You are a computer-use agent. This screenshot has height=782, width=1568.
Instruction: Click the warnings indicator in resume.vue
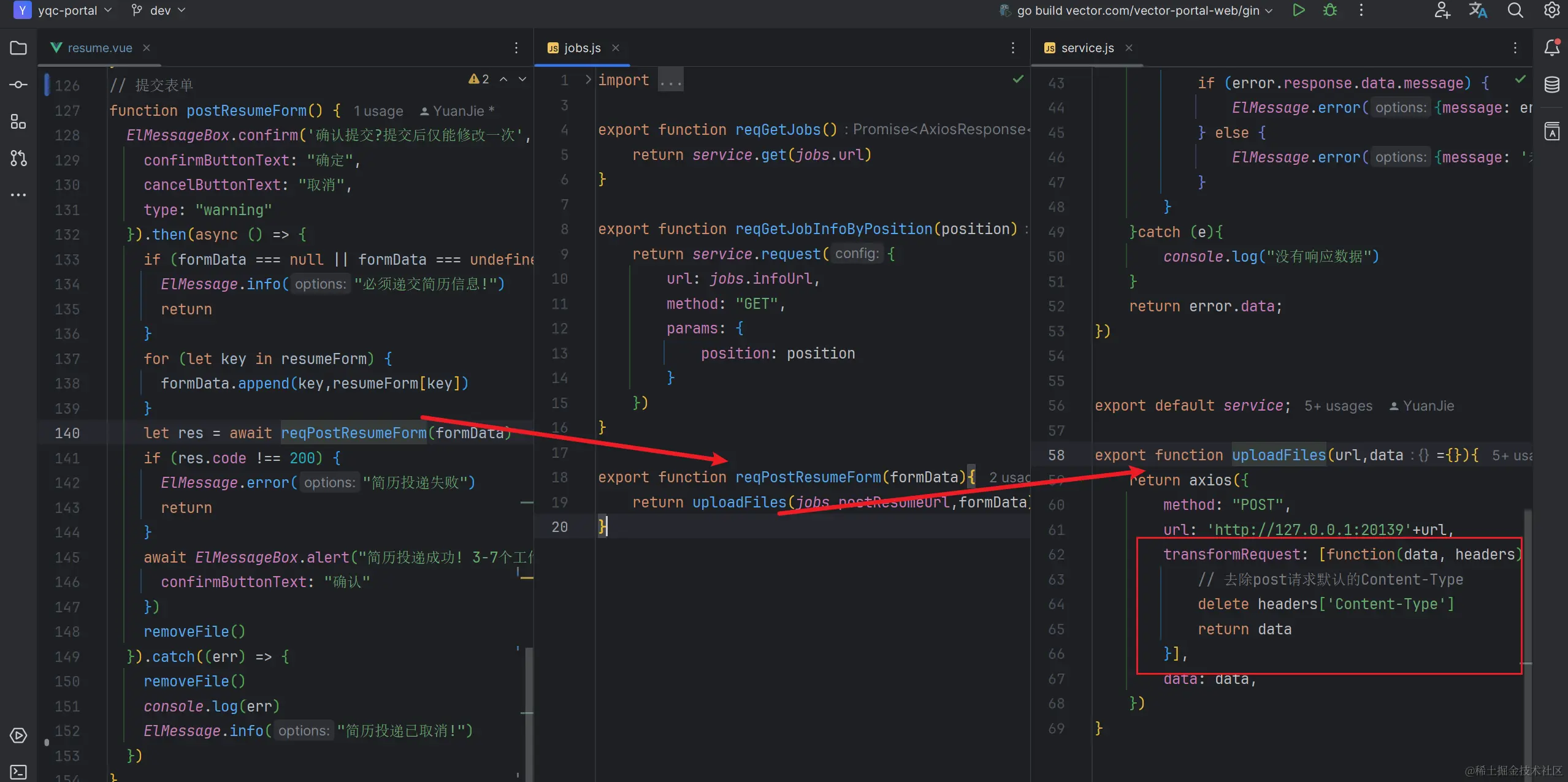coord(479,79)
